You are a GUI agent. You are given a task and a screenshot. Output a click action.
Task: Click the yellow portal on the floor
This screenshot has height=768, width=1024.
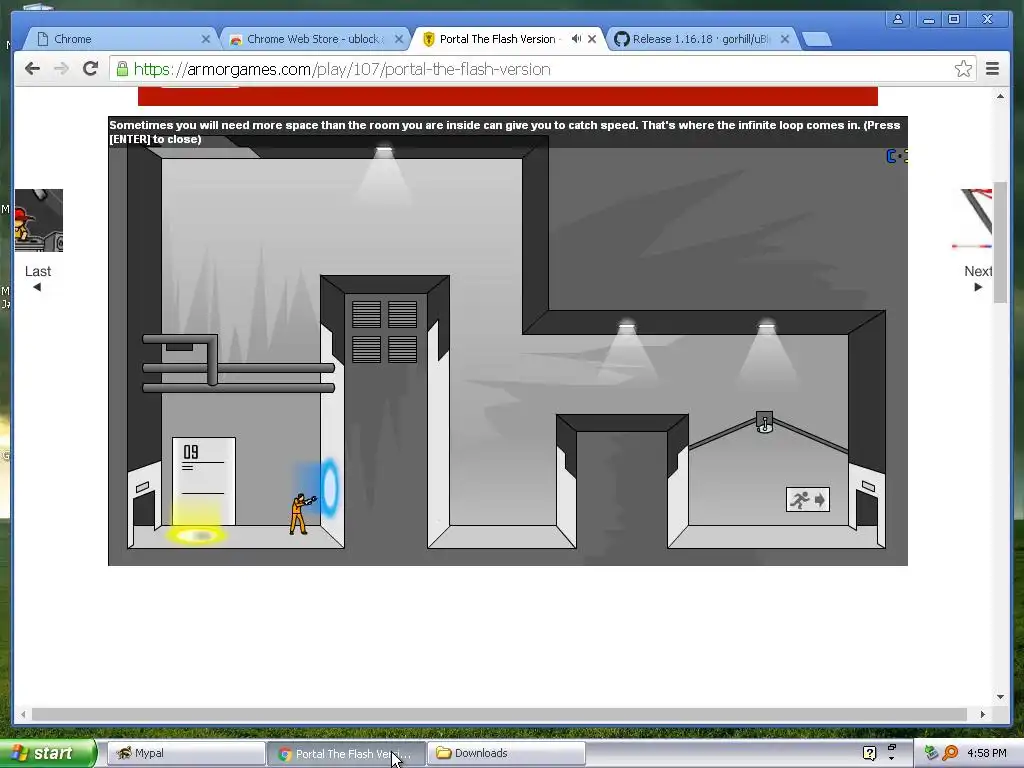[196, 536]
